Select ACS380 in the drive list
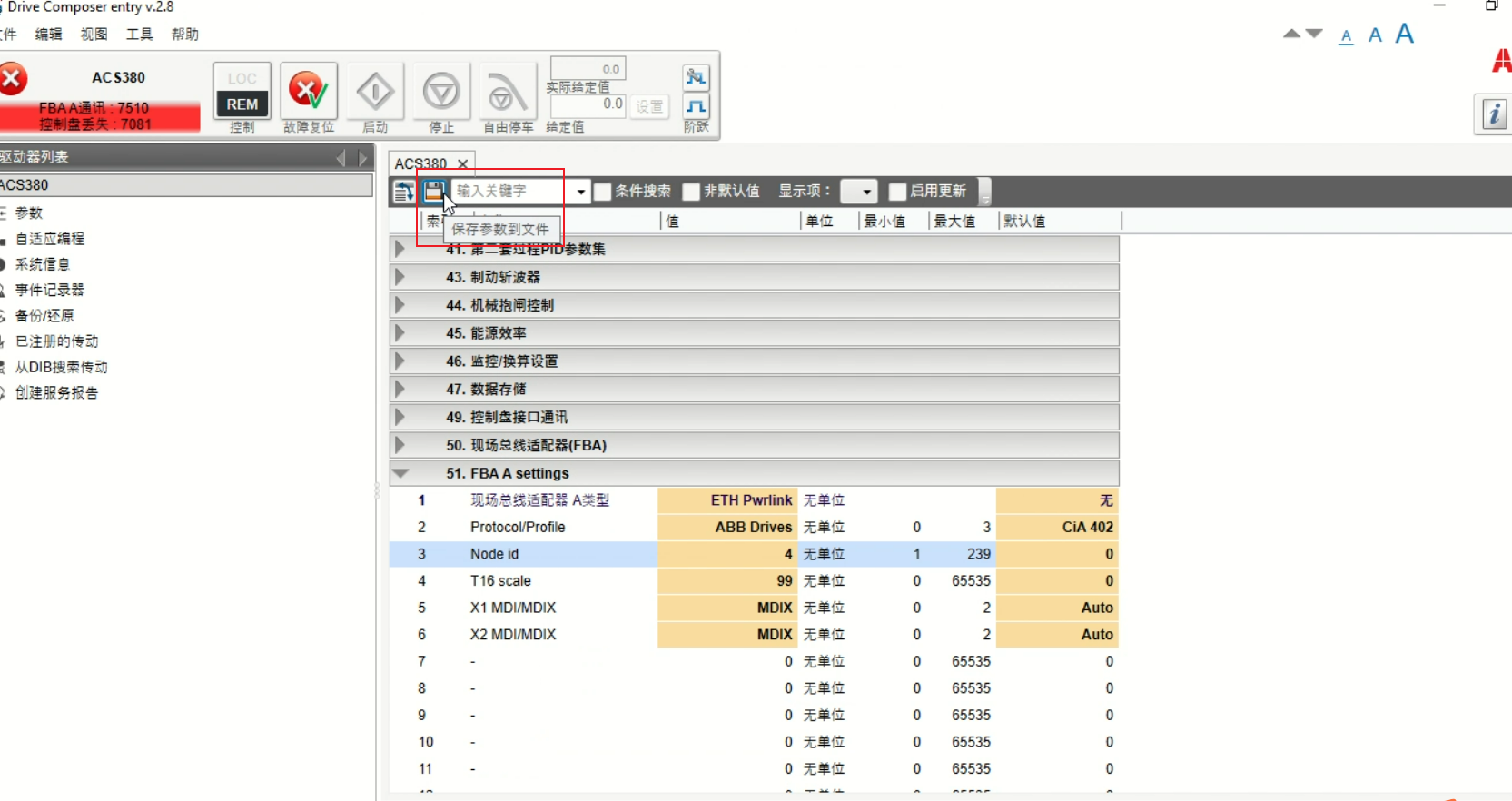The height and width of the screenshot is (801, 1512). pos(185,185)
